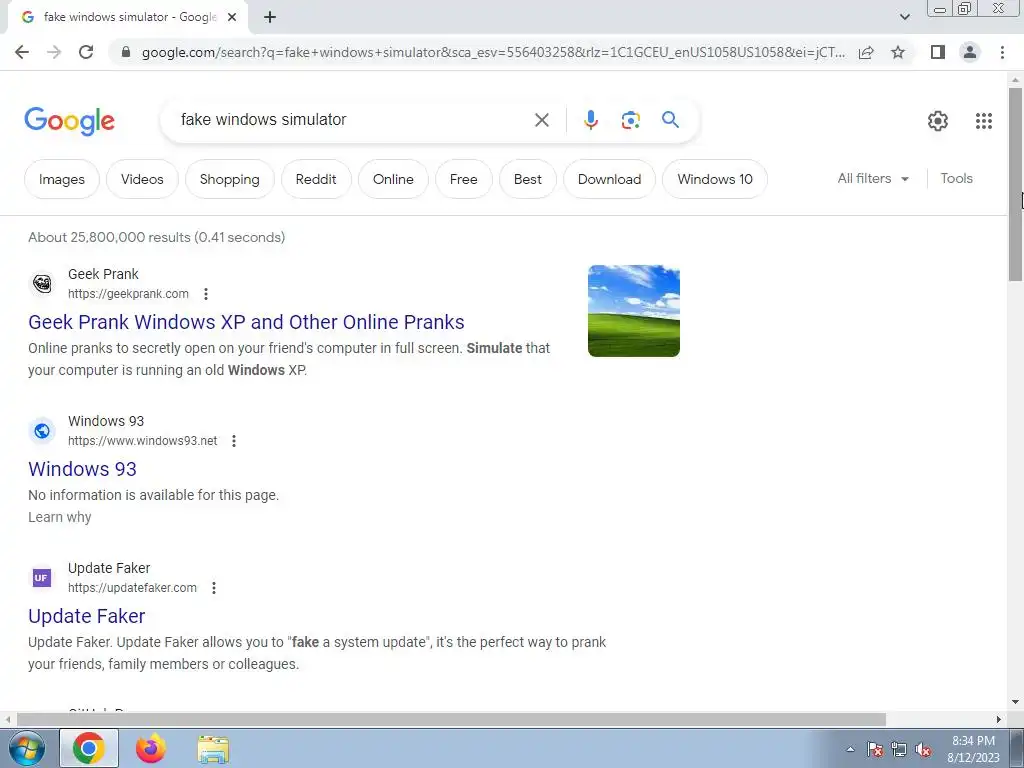Open the tab search chevron in Chrome

(x=904, y=18)
